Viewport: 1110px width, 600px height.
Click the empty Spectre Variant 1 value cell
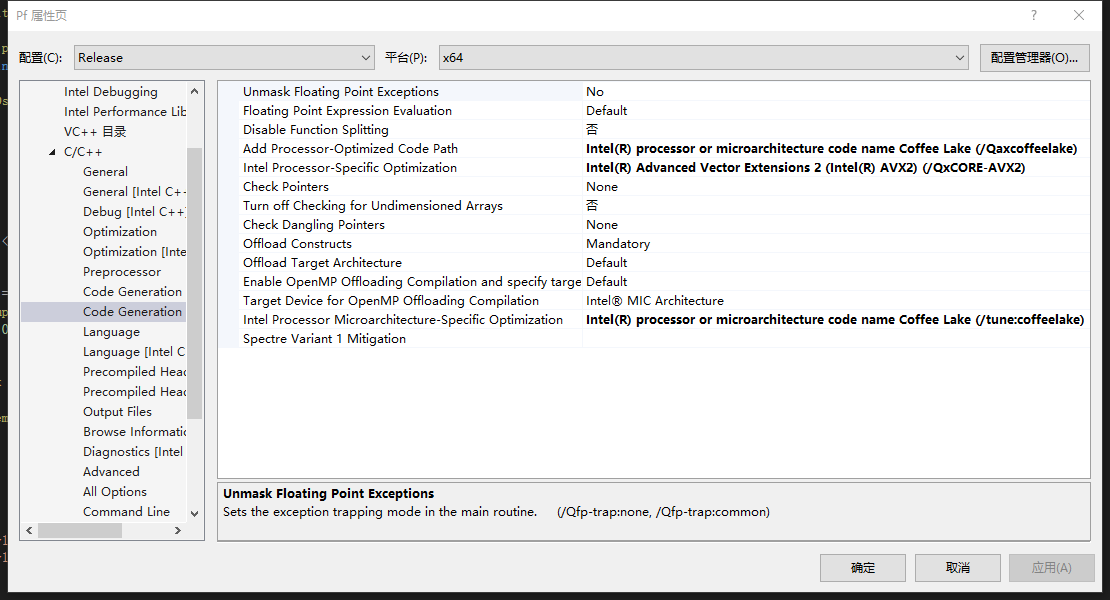[836, 339]
